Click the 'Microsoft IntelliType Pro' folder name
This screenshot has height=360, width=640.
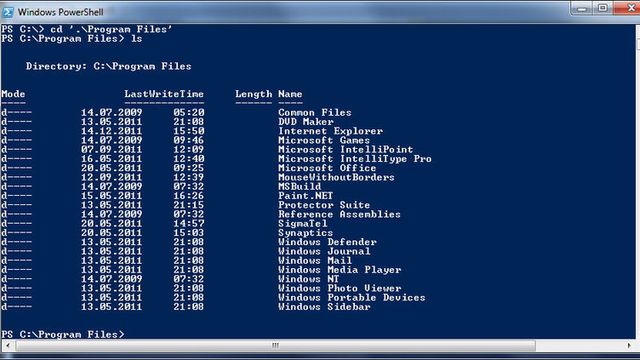click(355, 159)
